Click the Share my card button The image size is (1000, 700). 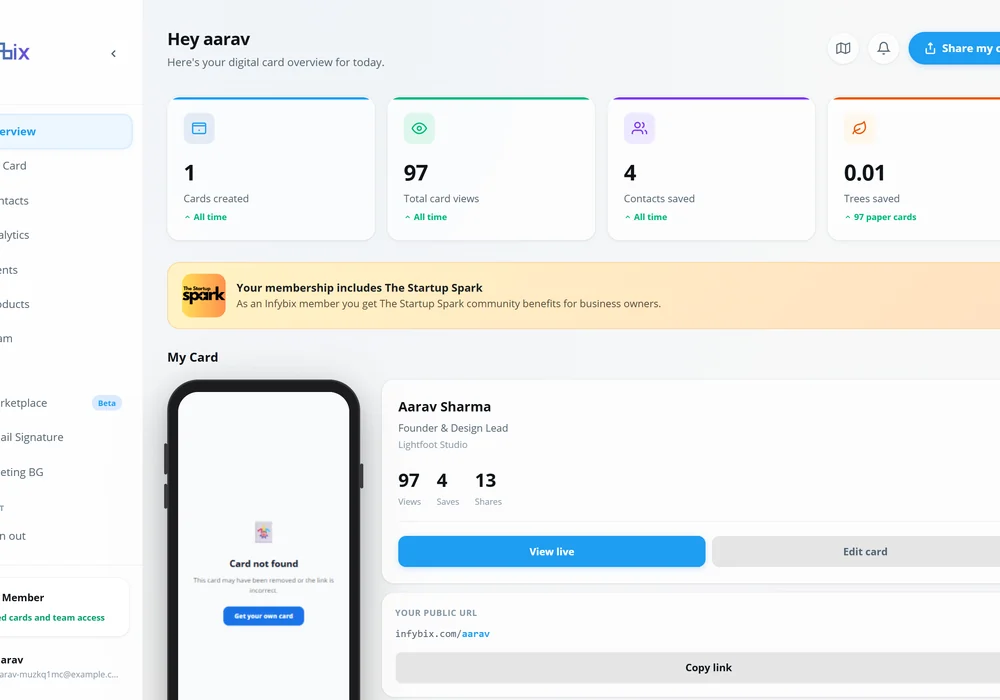point(955,48)
